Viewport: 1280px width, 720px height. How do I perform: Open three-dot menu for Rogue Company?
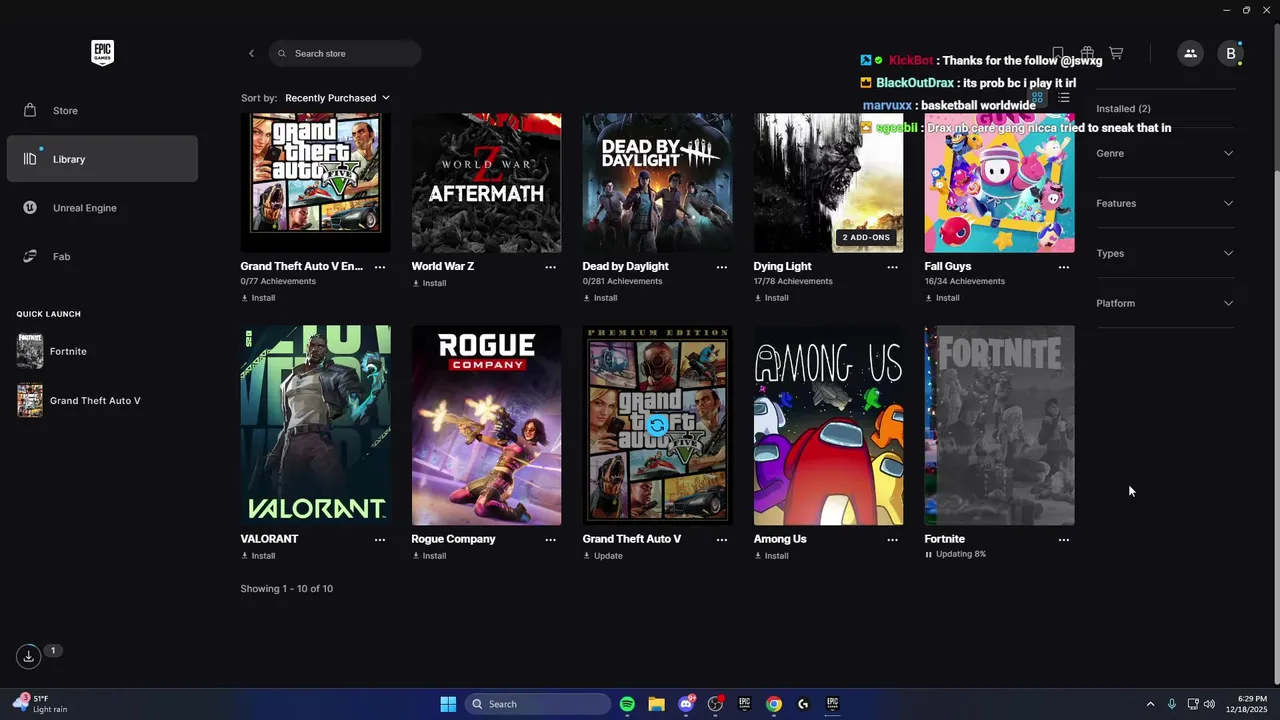[x=551, y=539]
